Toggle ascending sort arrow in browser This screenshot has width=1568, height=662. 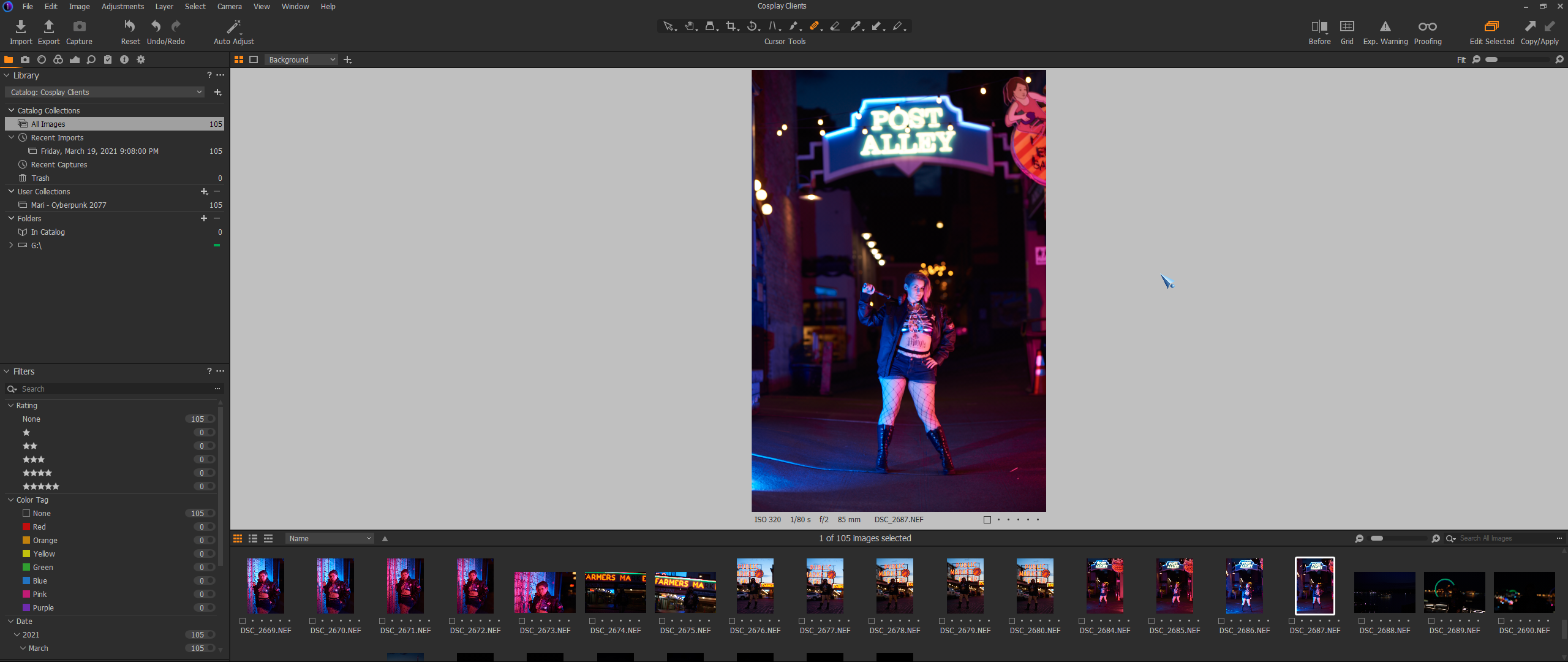point(385,539)
